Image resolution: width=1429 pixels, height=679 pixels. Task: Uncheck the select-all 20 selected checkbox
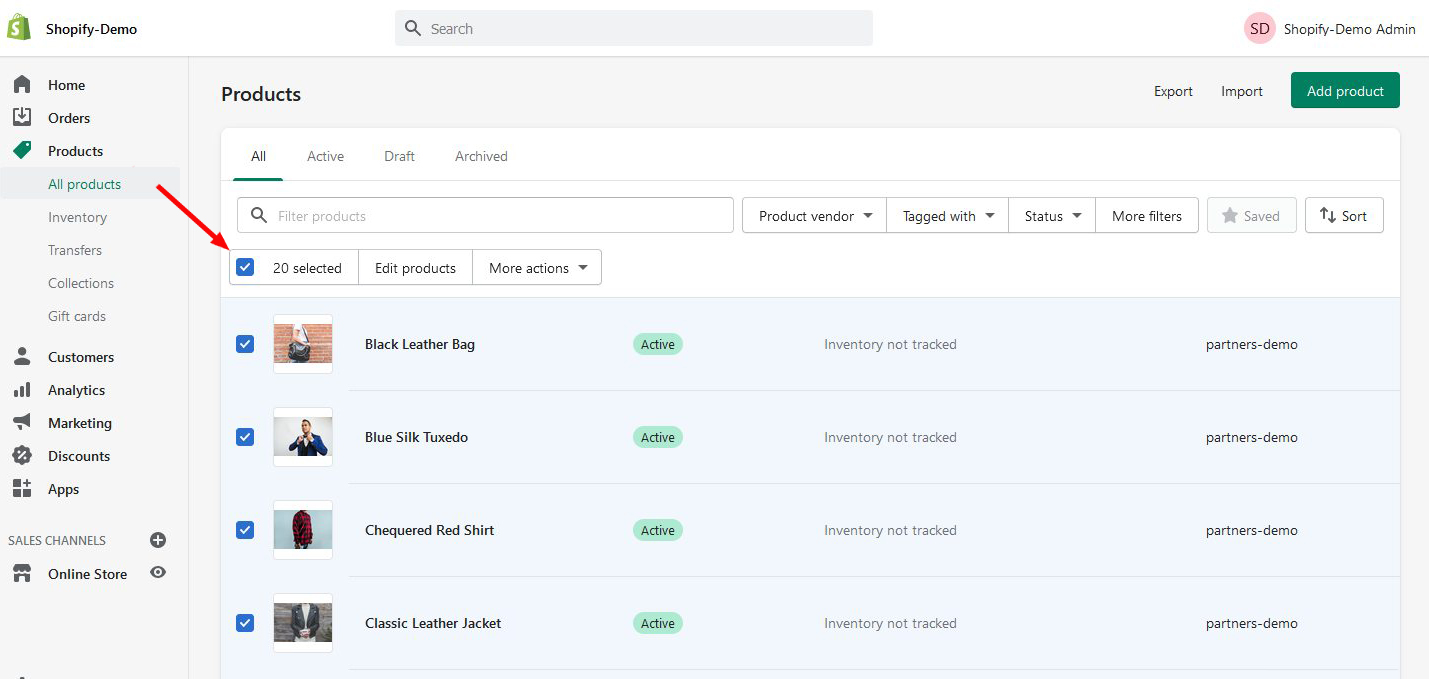coord(245,267)
